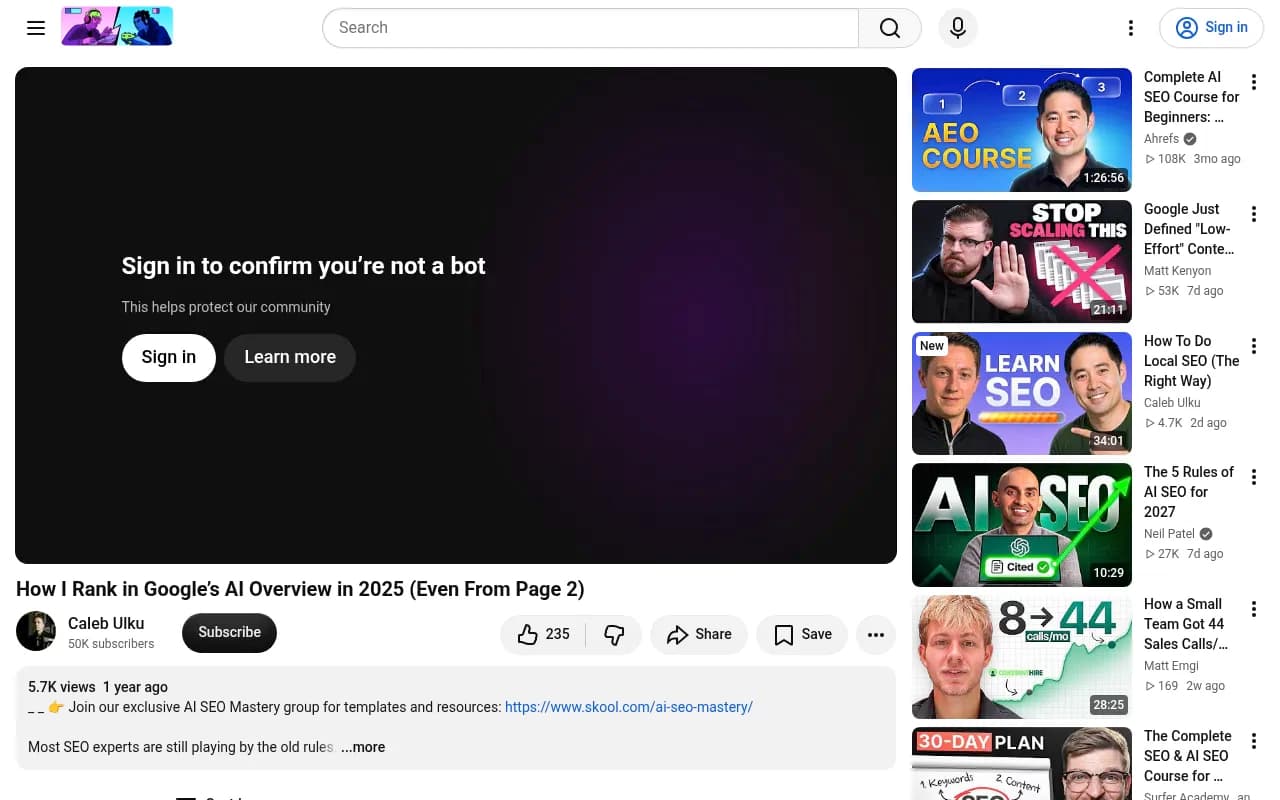Image resolution: width=1280 pixels, height=800 pixels.
Task: Click Neil Patel channel name
Action: pos(1169,534)
